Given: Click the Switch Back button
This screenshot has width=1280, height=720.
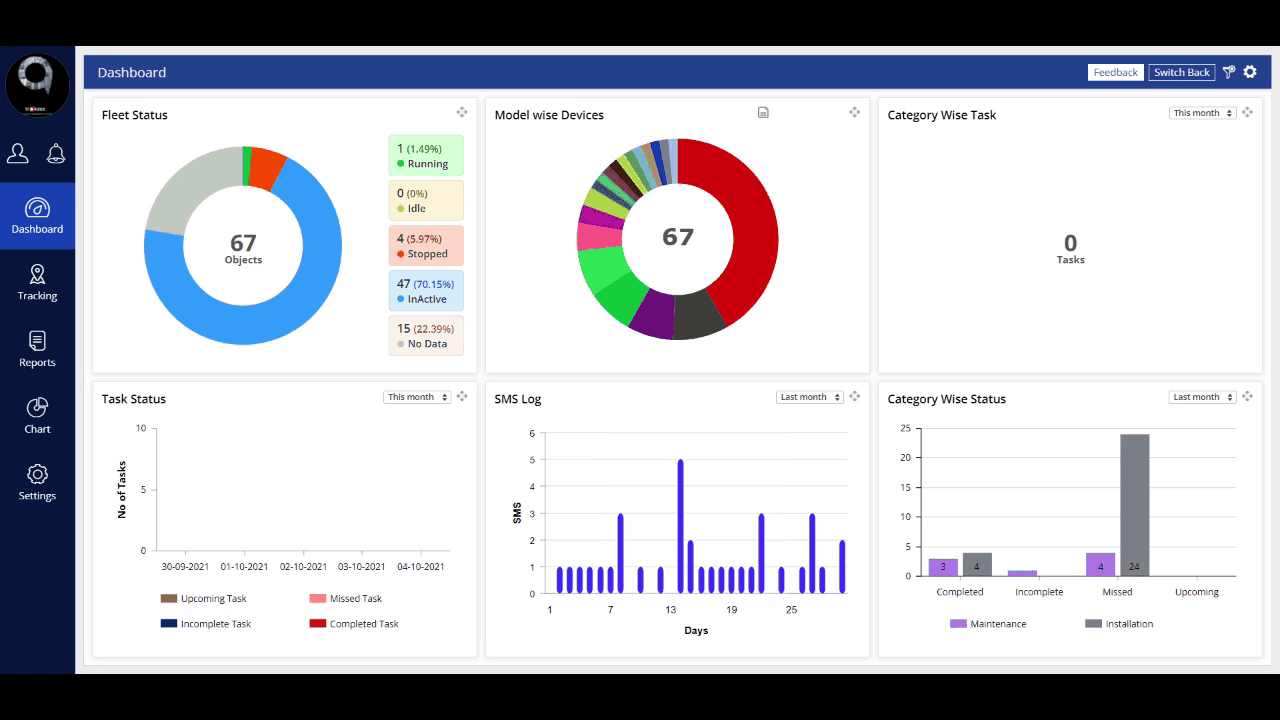Looking at the screenshot, I should tap(1181, 72).
